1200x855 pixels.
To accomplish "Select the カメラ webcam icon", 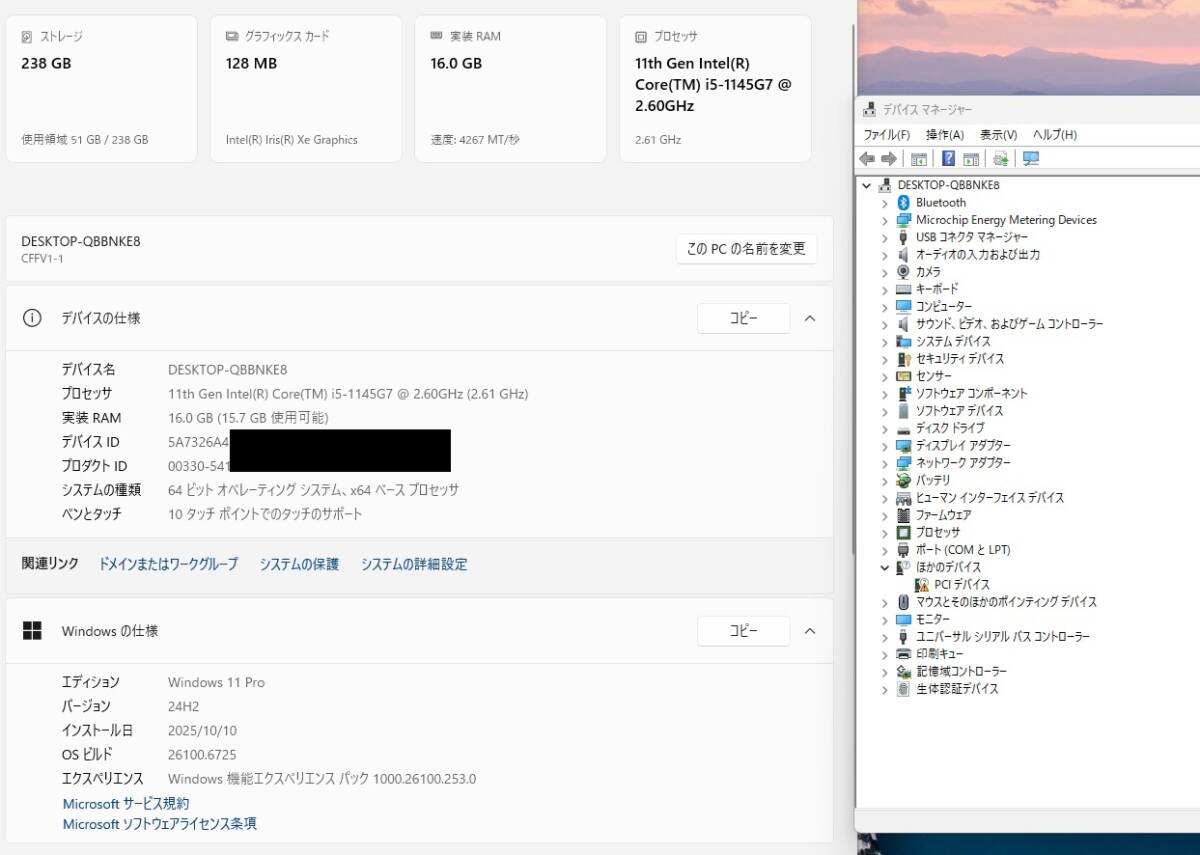I will click(904, 272).
